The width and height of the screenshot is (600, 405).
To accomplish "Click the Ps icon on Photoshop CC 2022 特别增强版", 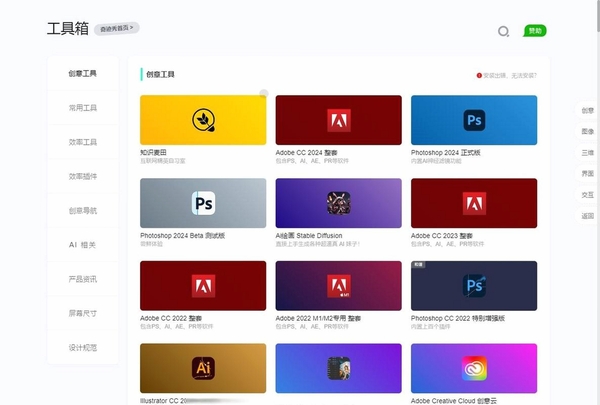I will [474, 286].
